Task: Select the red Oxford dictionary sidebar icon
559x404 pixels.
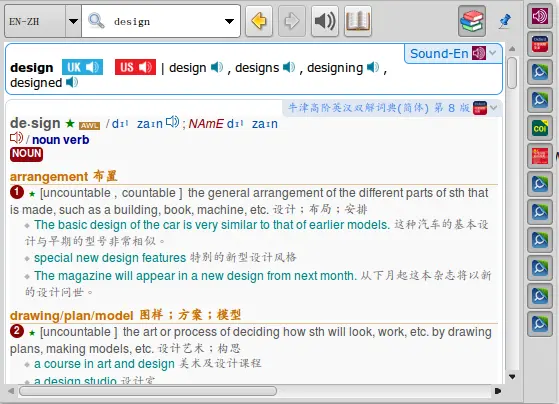Action: click(x=540, y=44)
